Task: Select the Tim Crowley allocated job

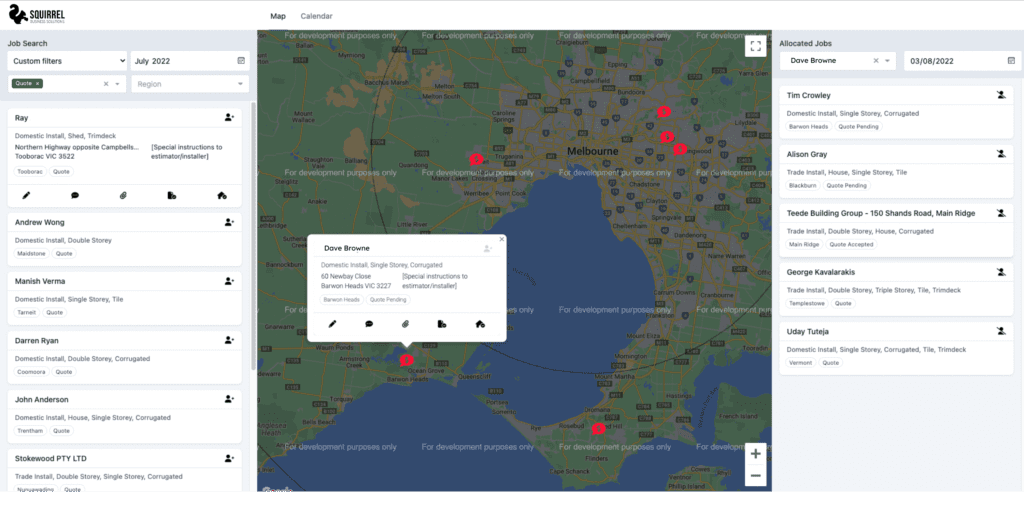Action: click(x=897, y=112)
